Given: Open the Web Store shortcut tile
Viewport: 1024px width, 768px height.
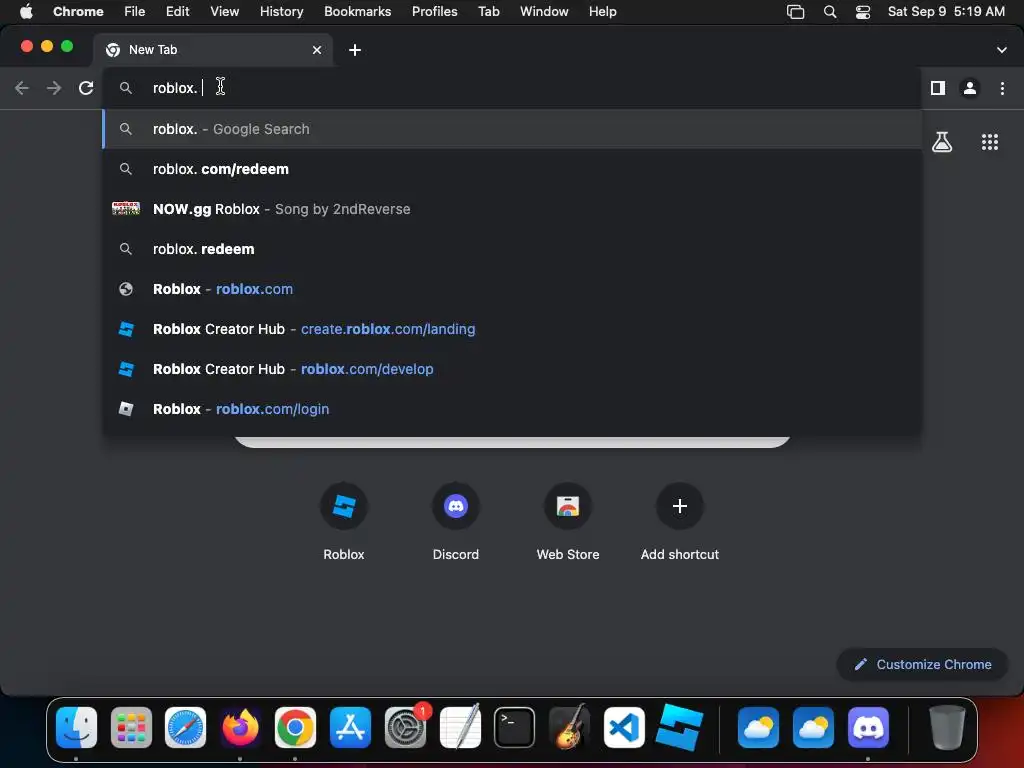Looking at the screenshot, I should [568, 522].
